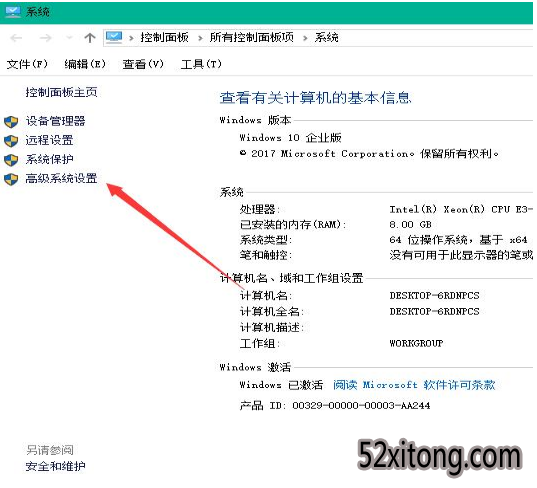The width and height of the screenshot is (537, 488).
Task: Click the shield icon beside 高级系统设置
Action: (x=11, y=179)
